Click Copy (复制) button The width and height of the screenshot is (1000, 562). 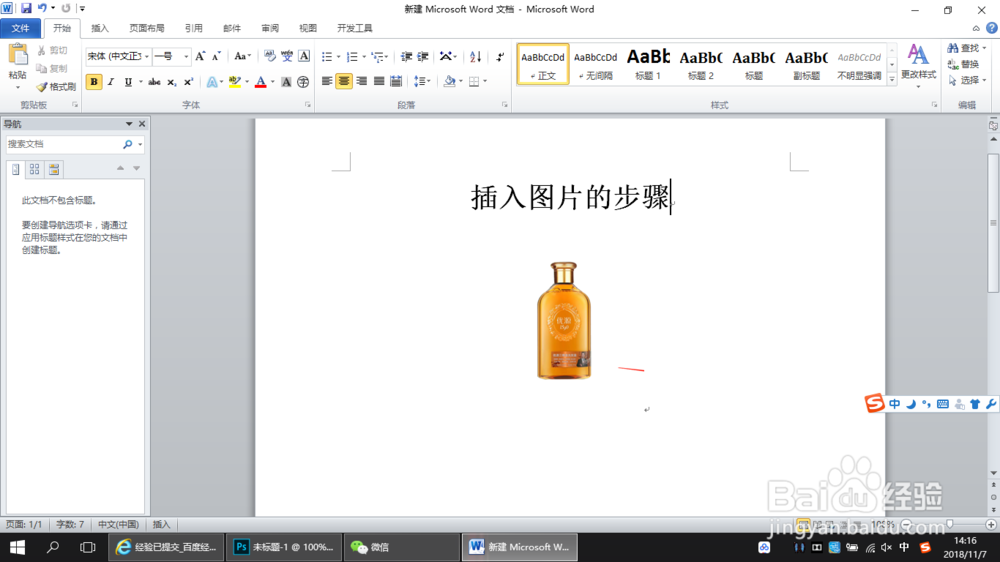tap(52, 68)
